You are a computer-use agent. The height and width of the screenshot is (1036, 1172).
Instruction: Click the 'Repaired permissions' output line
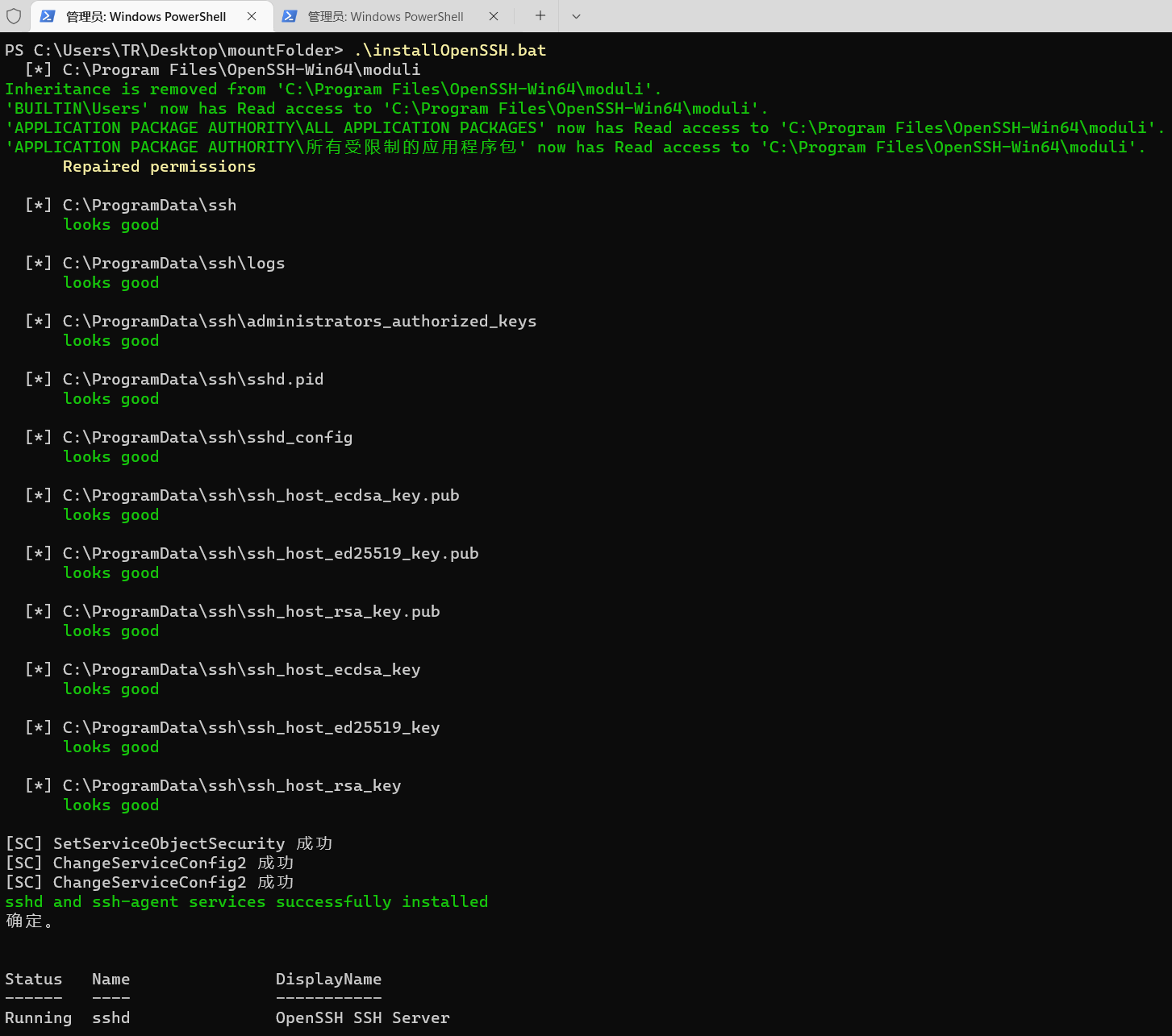159,166
